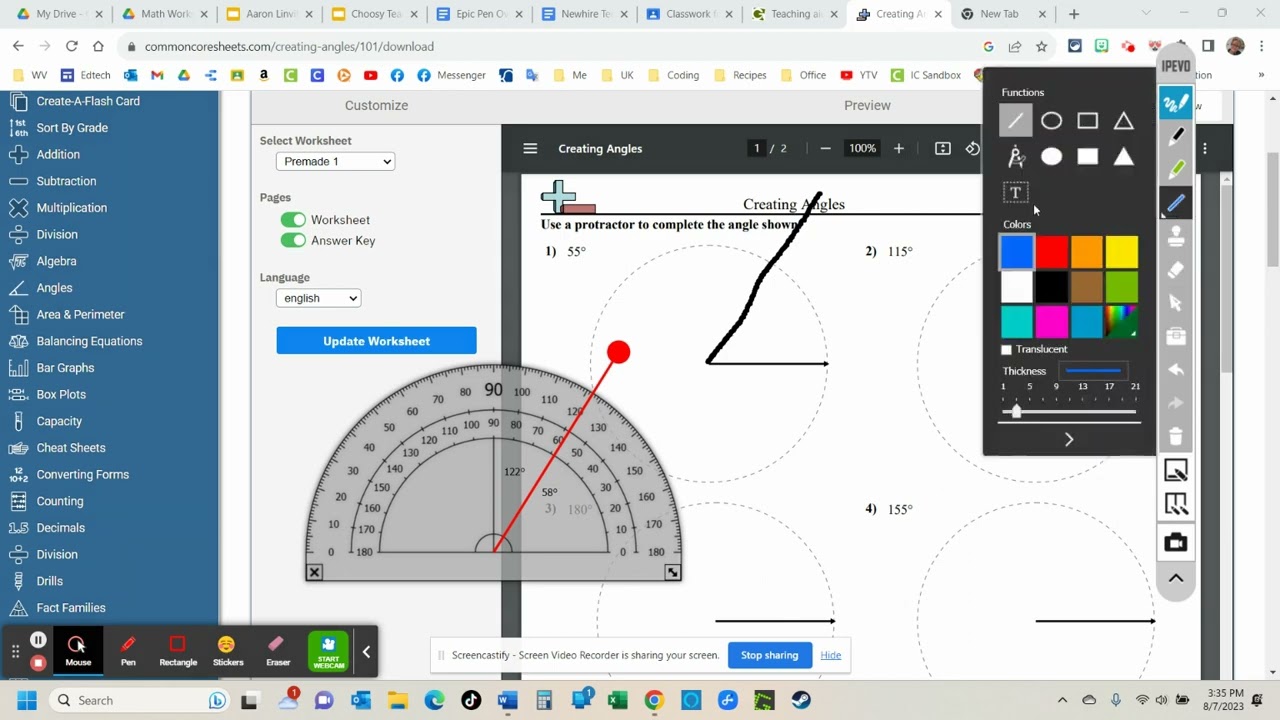1280x720 pixels.
Task: Click the Stop sharing button
Action: pyautogui.click(x=769, y=655)
